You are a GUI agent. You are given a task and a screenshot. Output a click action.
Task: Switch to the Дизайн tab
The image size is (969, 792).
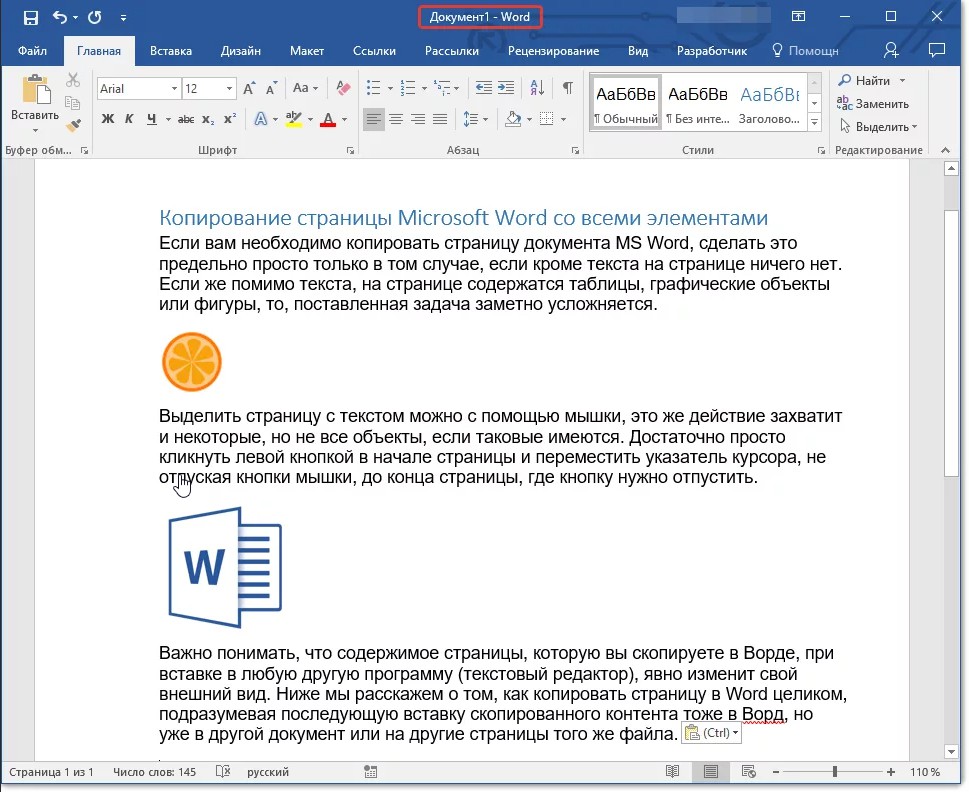[240, 51]
